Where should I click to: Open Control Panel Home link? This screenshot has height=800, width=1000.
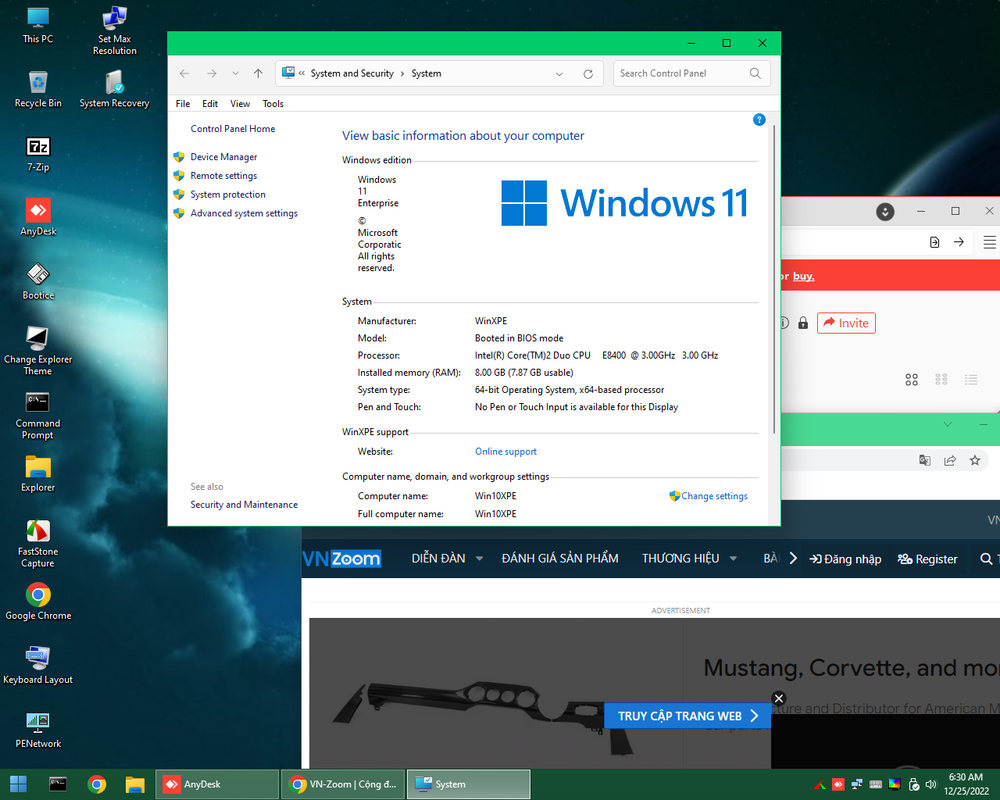click(233, 128)
